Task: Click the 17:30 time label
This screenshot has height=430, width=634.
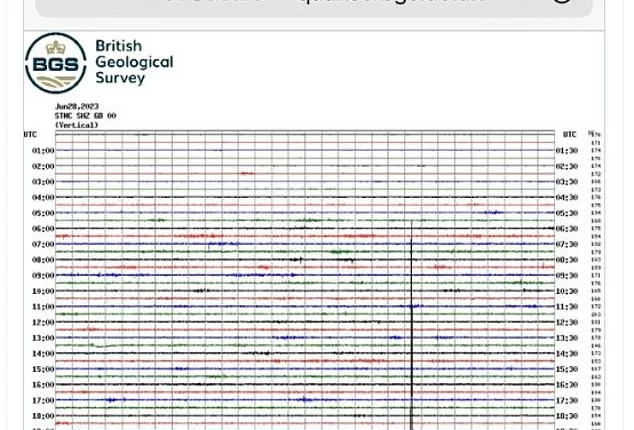Action: point(567,400)
